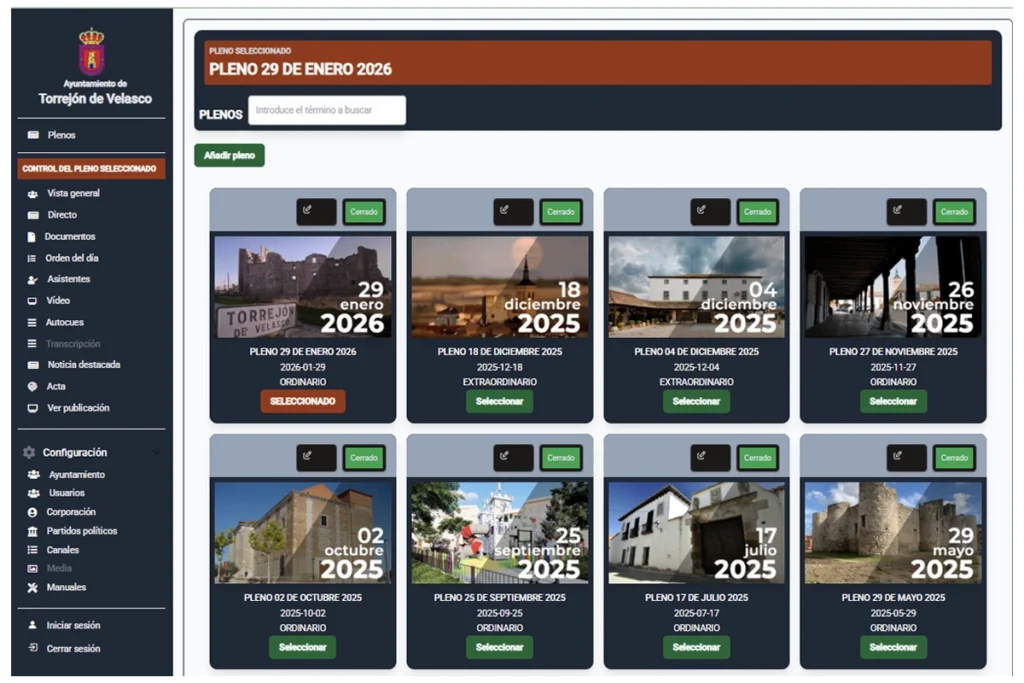Open Orden del día in the sidebar
Viewport: 1024px width, 683px height.
coord(71,258)
